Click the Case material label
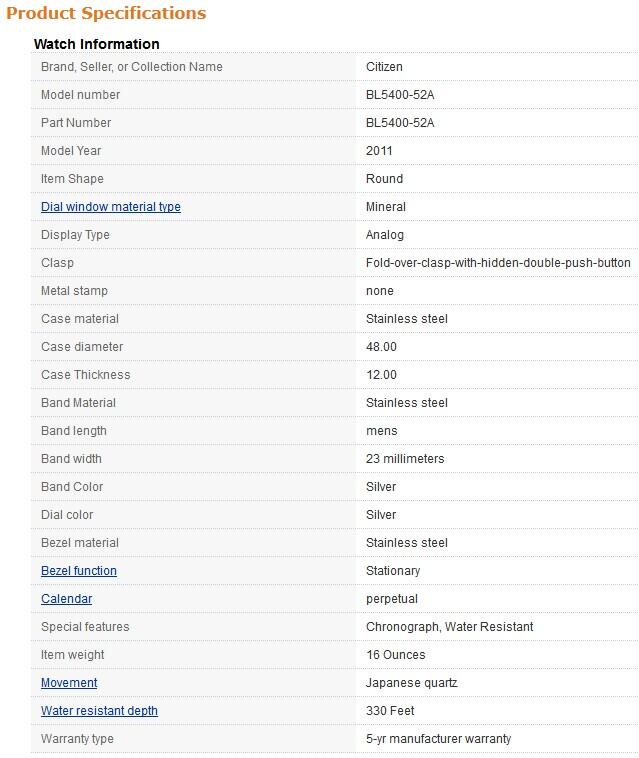The width and height of the screenshot is (639, 758). [x=80, y=319]
